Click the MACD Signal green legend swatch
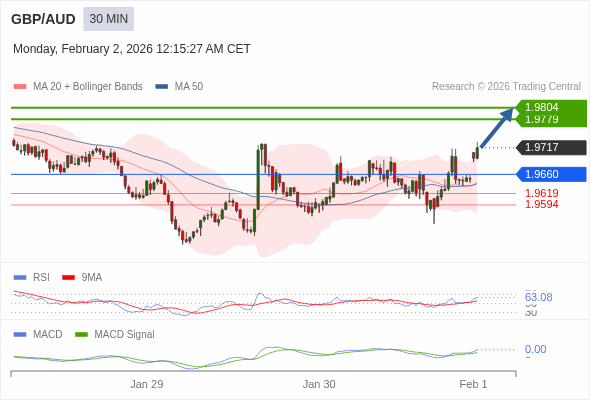The height and width of the screenshot is (400, 590). (x=81, y=335)
